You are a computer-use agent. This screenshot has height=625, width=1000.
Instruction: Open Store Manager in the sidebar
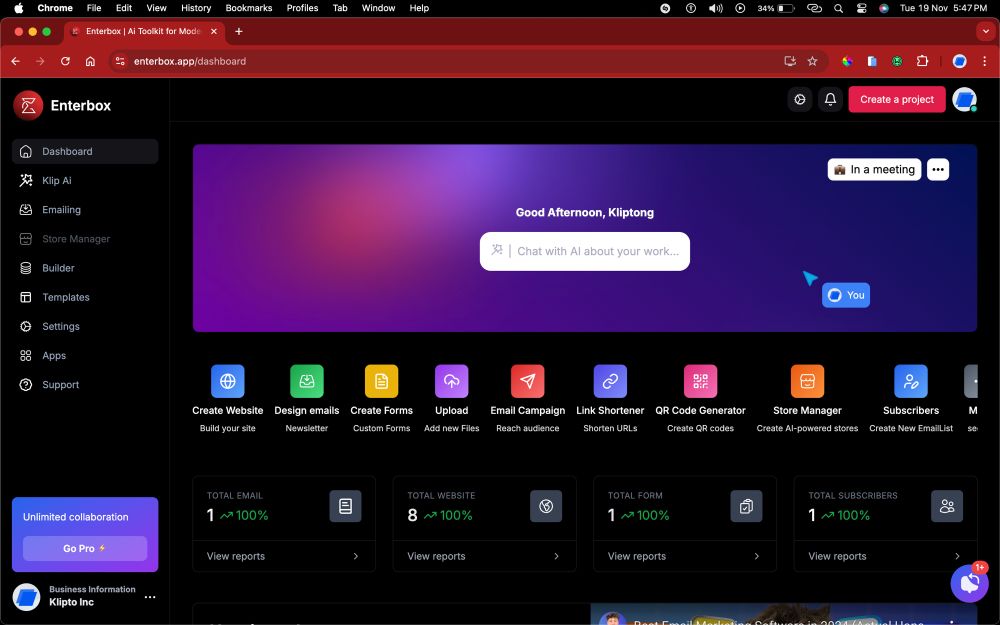click(x=85, y=239)
